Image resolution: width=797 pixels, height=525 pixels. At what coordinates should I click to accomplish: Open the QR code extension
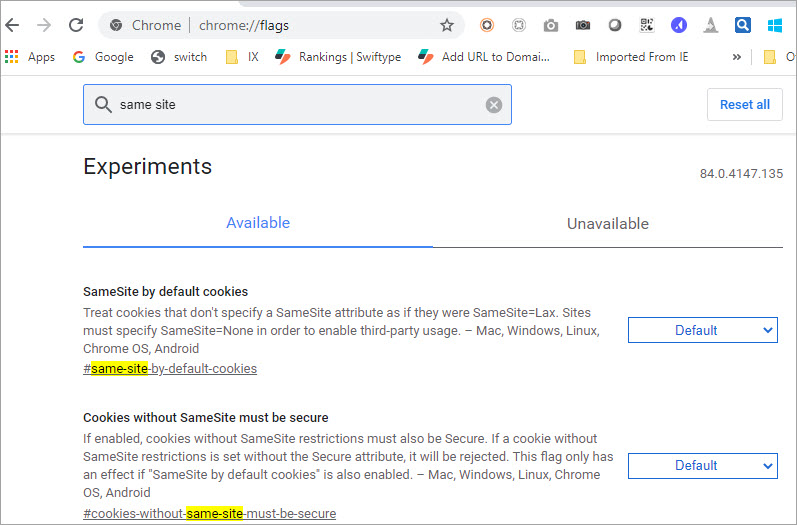point(647,25)
